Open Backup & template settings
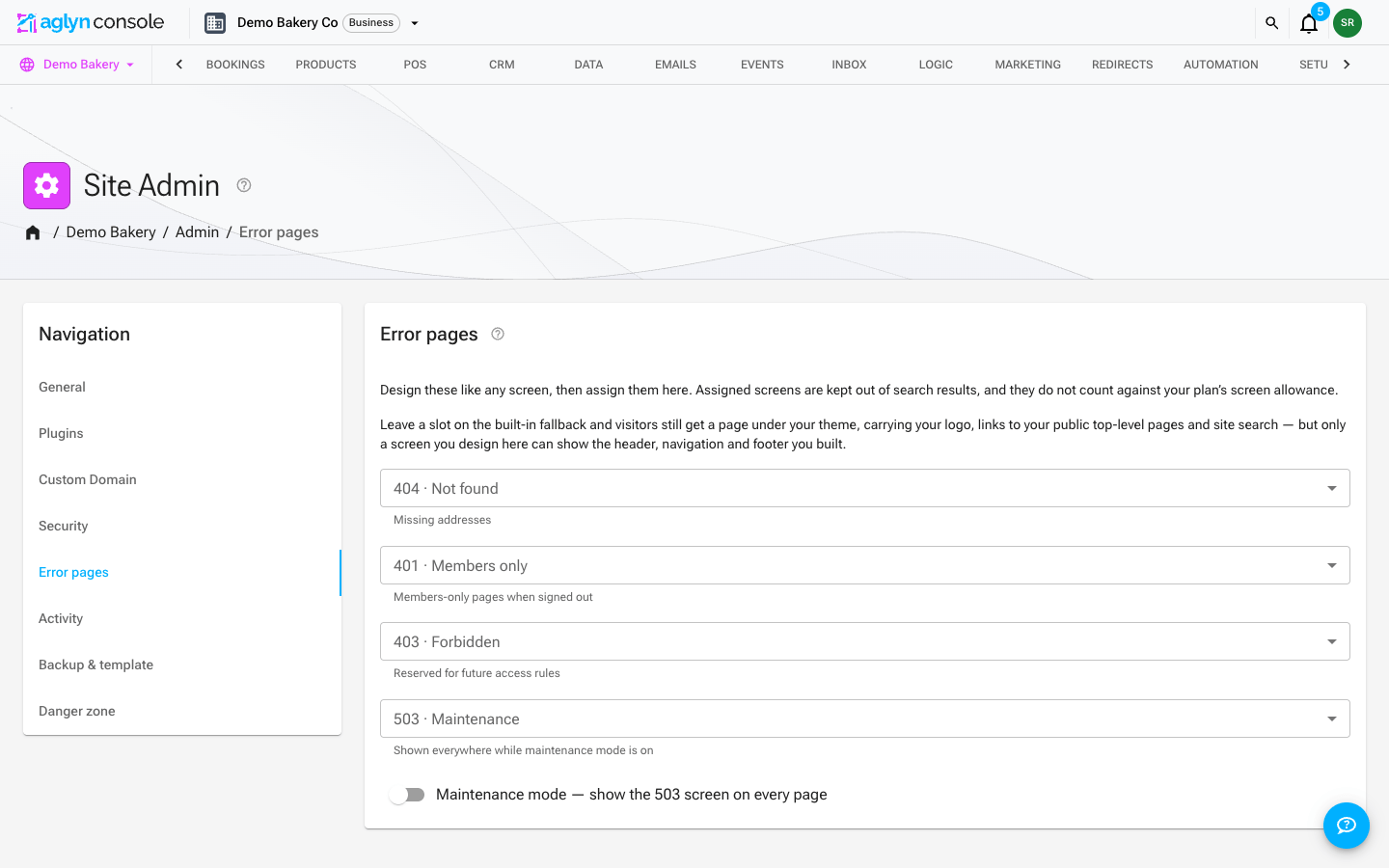 (x=182, y=665)
